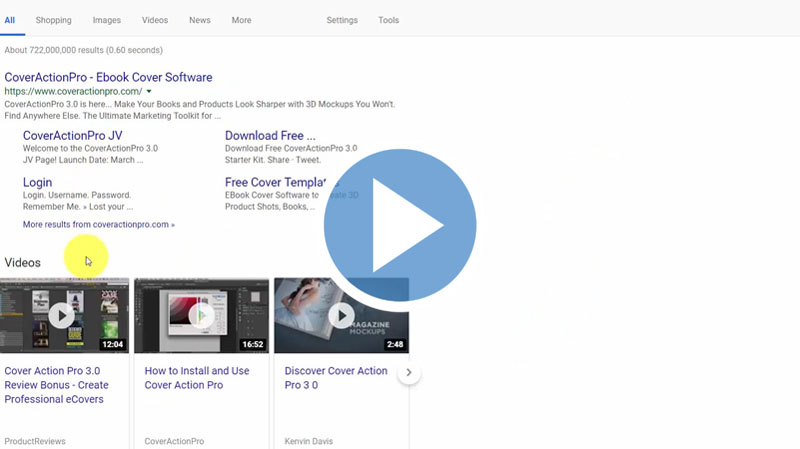Open the Login sitelink
The height and width of the screenshot is (449, 800).
click(x=37, y=183)
